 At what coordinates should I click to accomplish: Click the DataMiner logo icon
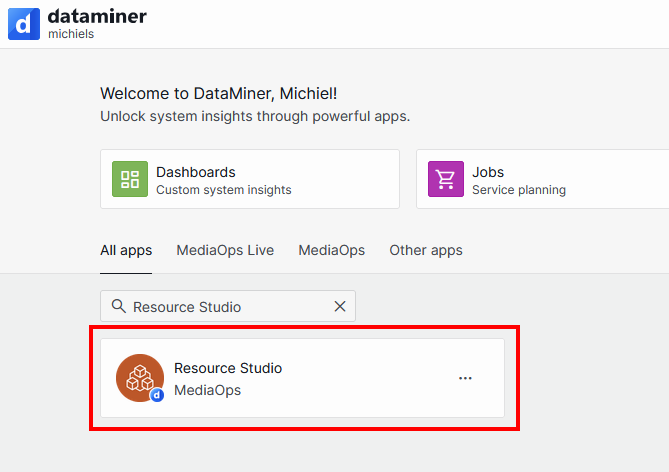click(x=24, y=24)
